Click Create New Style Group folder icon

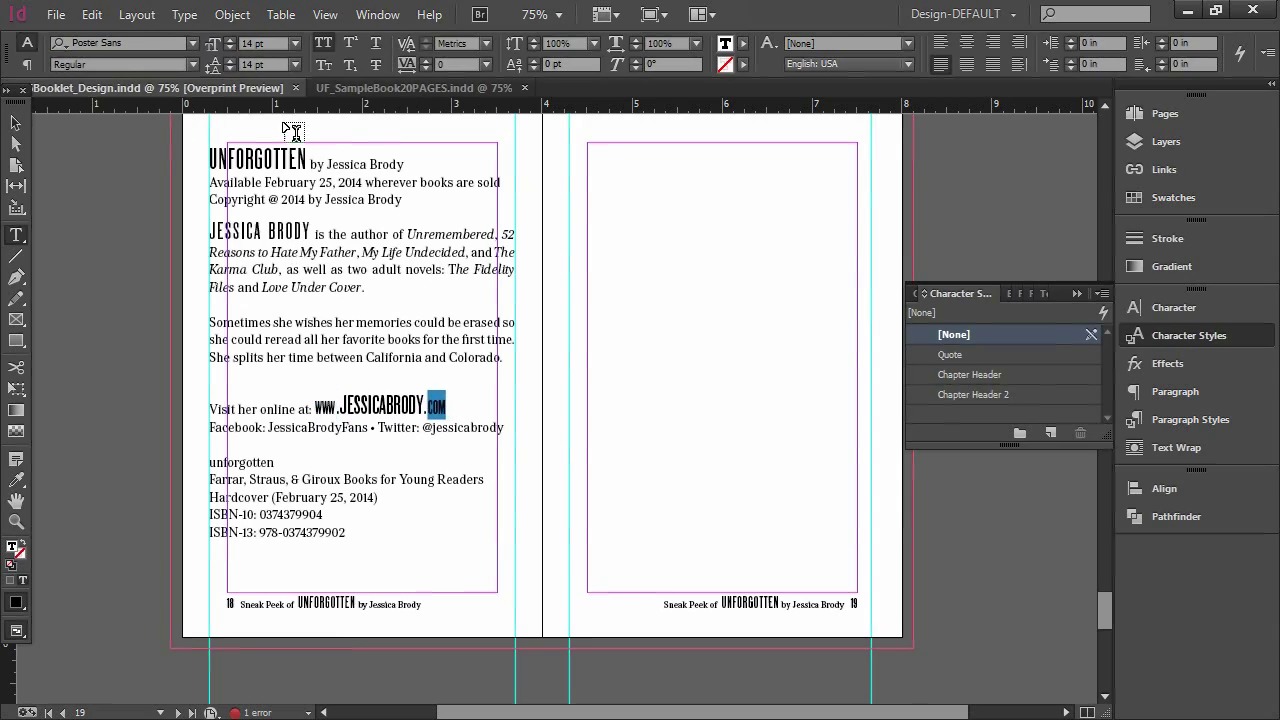coord(1019,433)
